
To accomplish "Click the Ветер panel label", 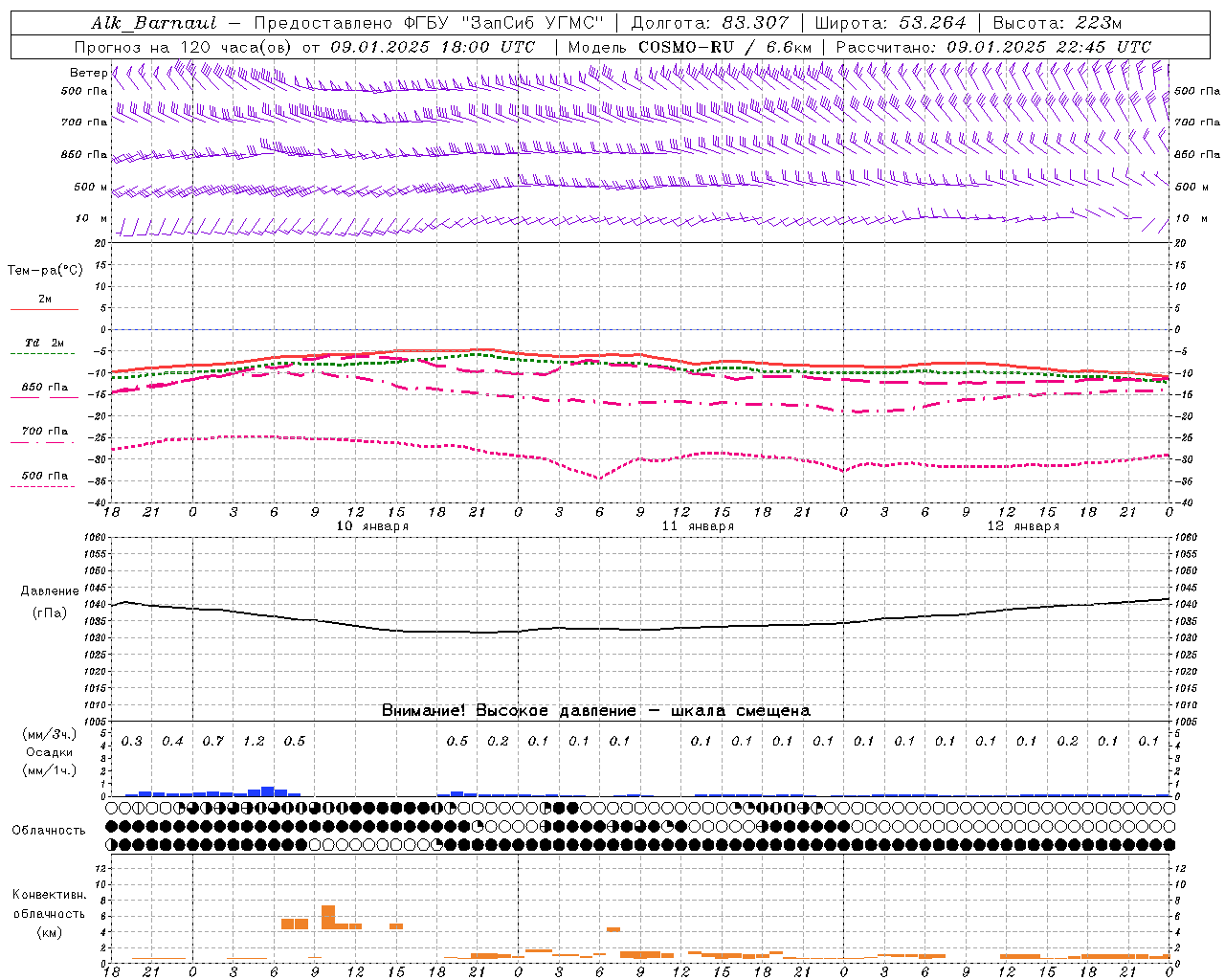I will click(89, 73).
